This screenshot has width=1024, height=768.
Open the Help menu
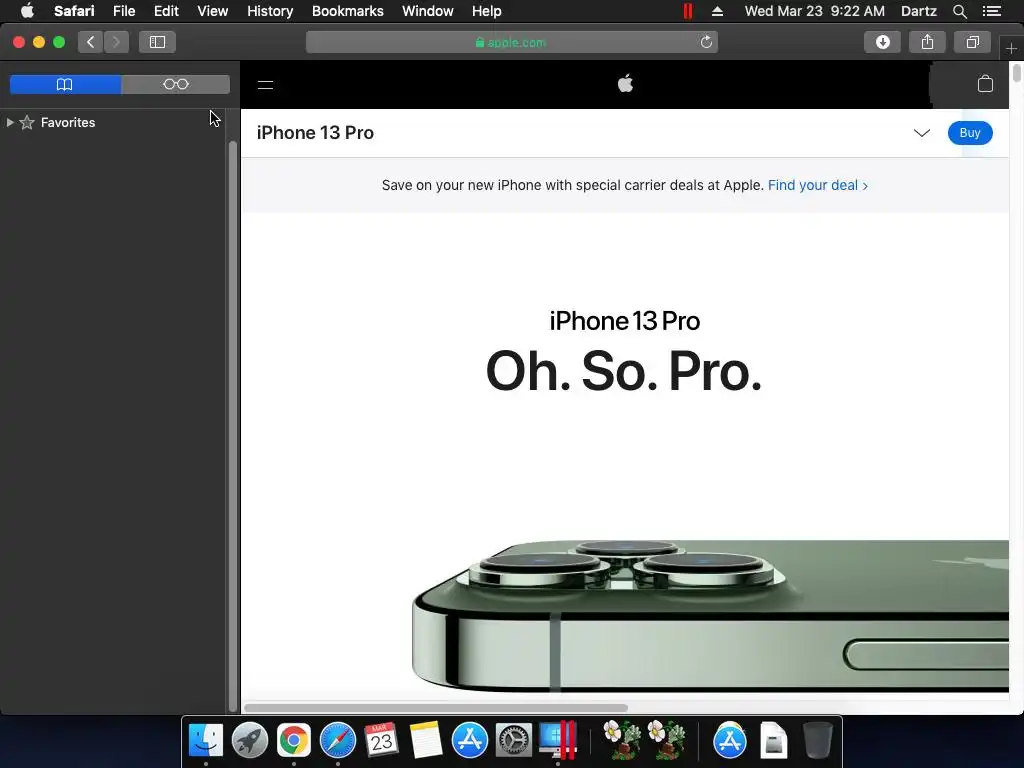point(487,11)
